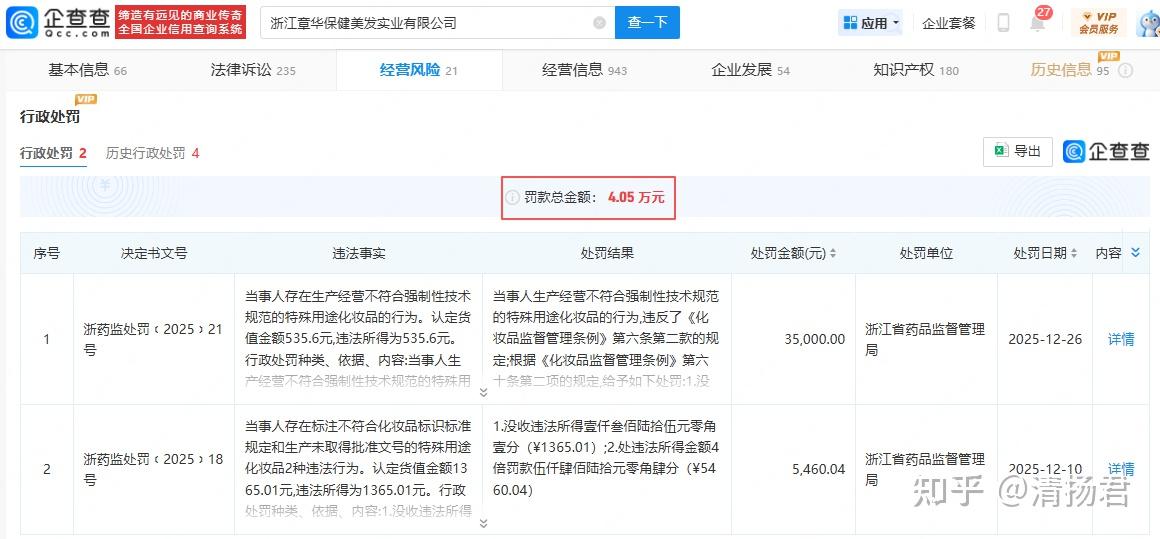
Task: Click the 4.05 万元 total fine amount
Action: [x=636, y=197]
